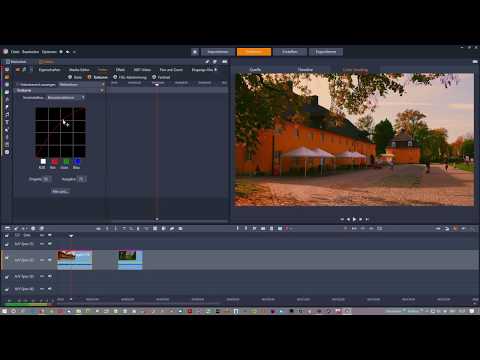
Task: Click the icon button beside Importieren
Action: (195, 52)
